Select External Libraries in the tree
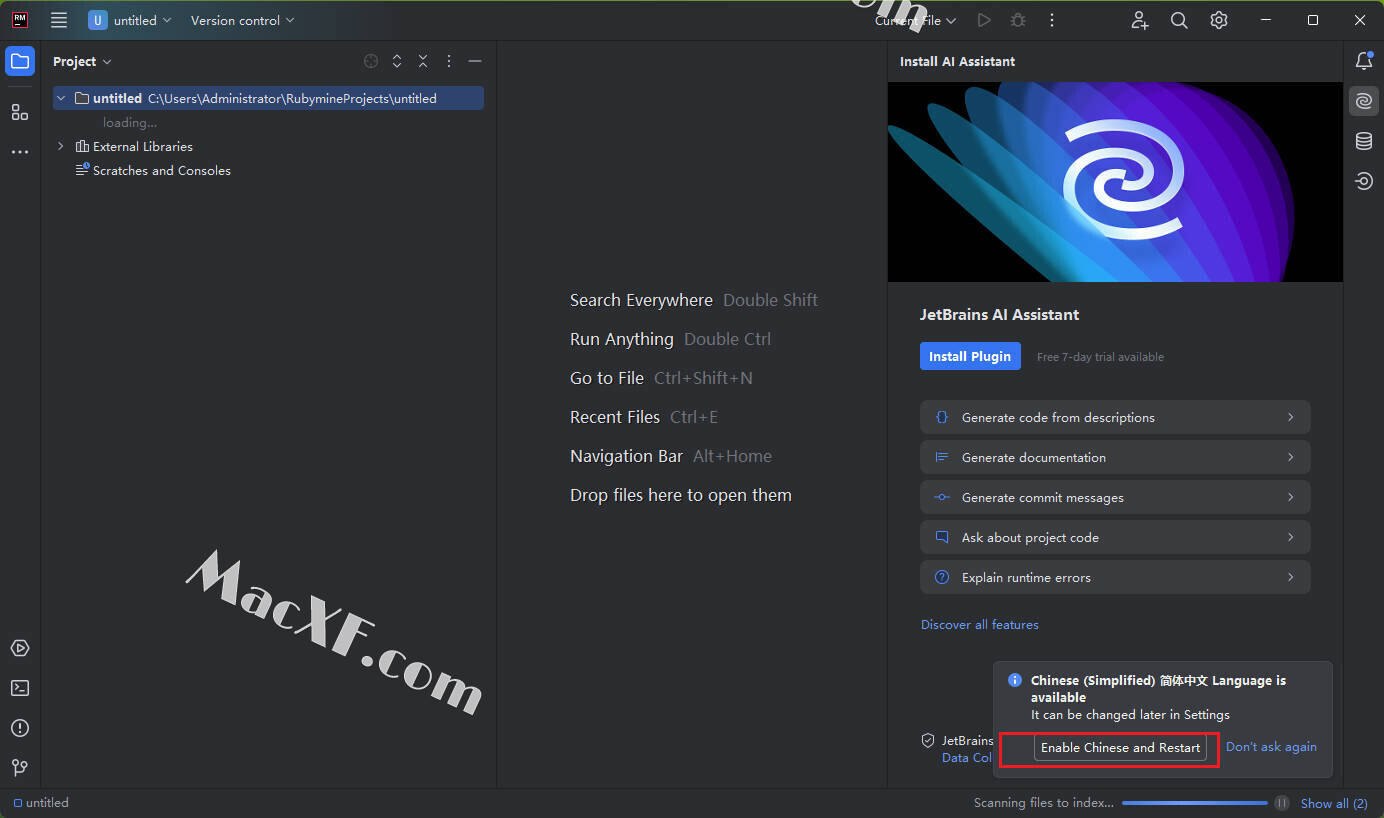Viewport: 1384px width, 818px height. click(x=143, y=146)
